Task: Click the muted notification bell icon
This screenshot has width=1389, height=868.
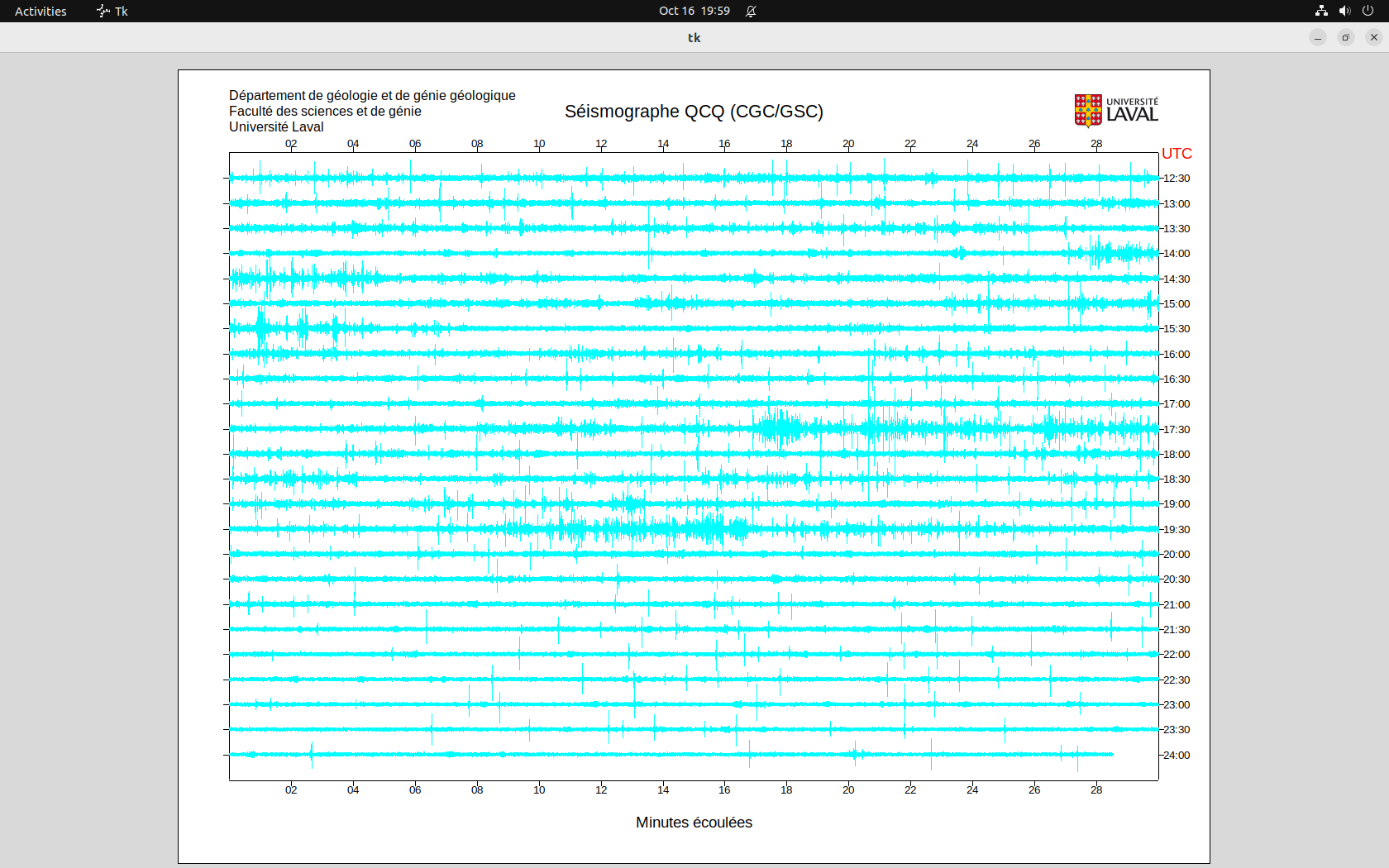Action: (x=751, y=11)
